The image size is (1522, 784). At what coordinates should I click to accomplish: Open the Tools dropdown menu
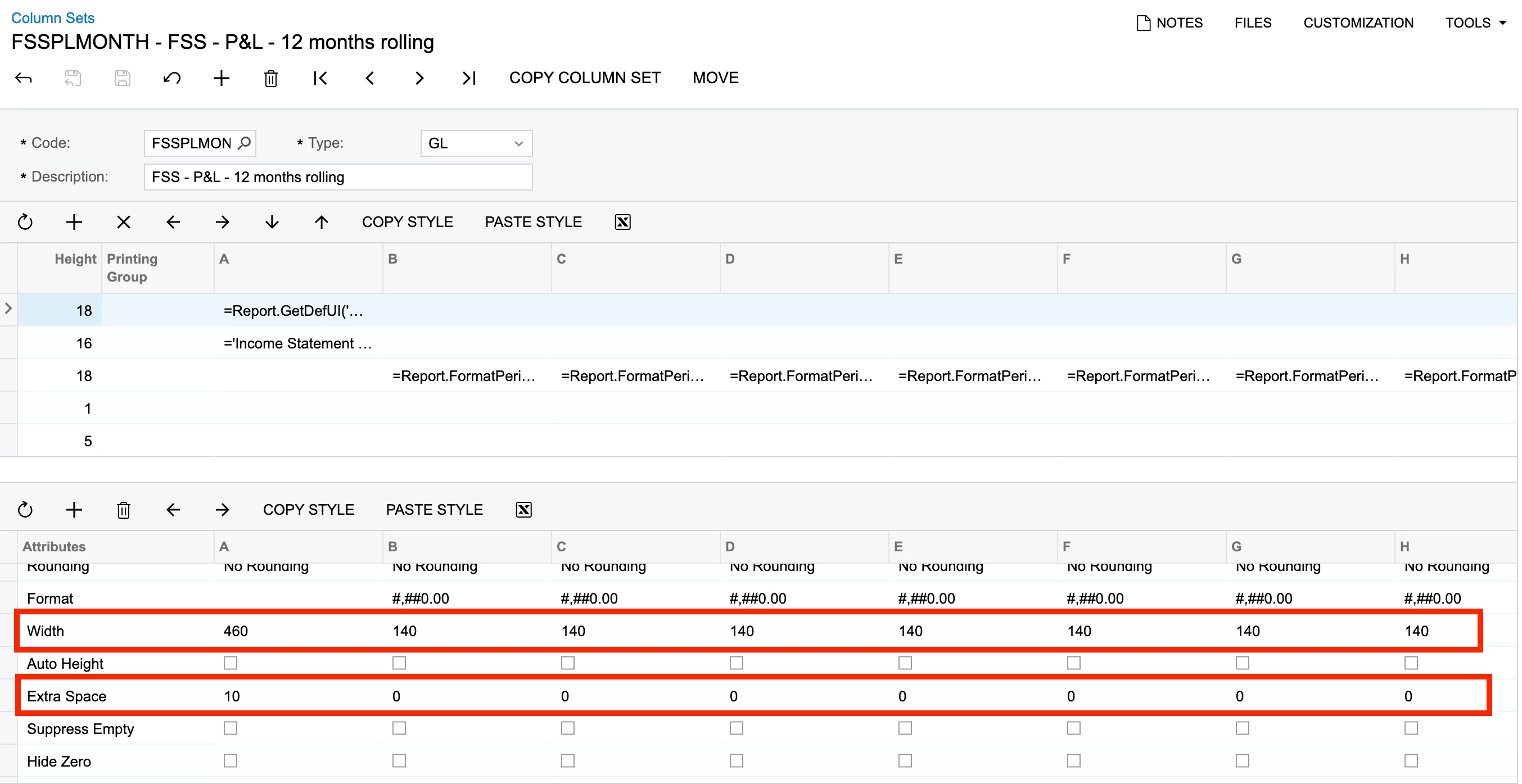click(x=1476, y=23)
